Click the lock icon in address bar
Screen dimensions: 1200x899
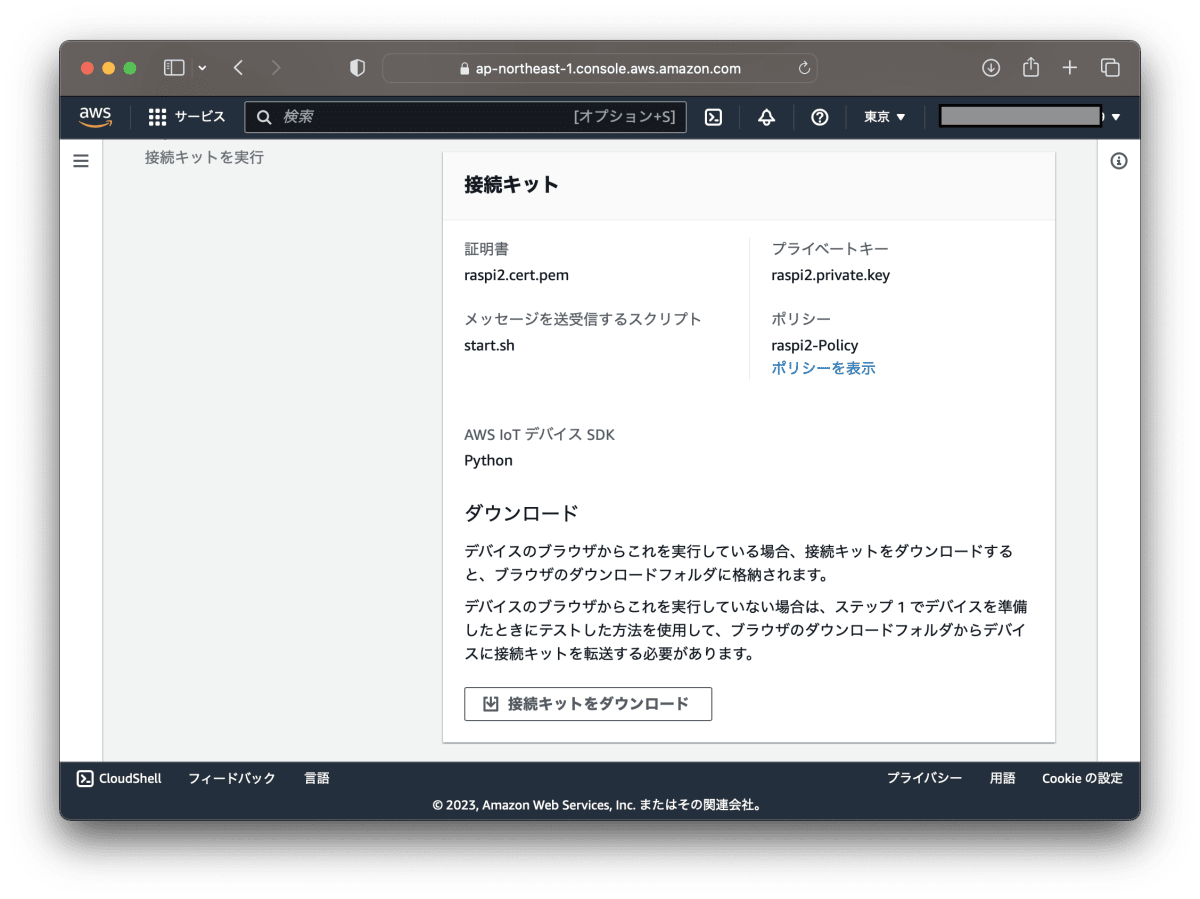[x=464, y=69]
